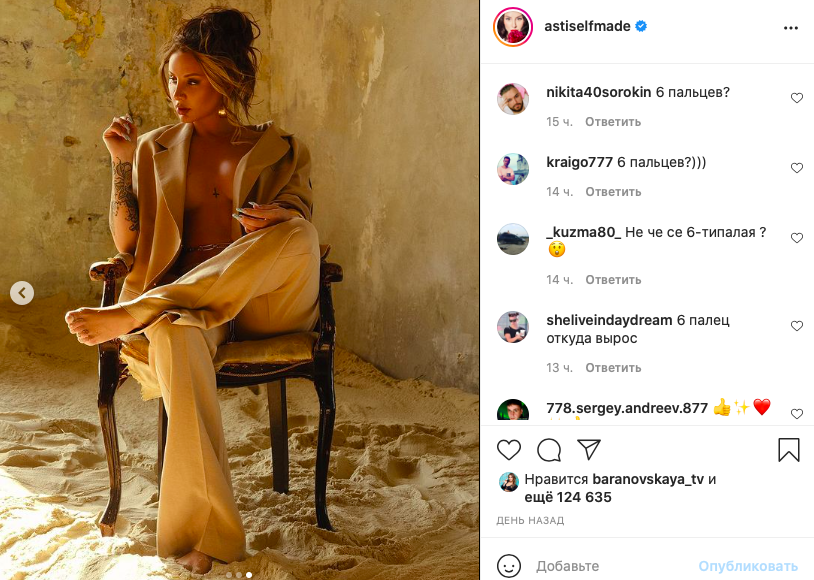Open the baranovskaya_tv profile link in likes
The width and height of the screenshot is (814, 580).
[x=648, y=479]
